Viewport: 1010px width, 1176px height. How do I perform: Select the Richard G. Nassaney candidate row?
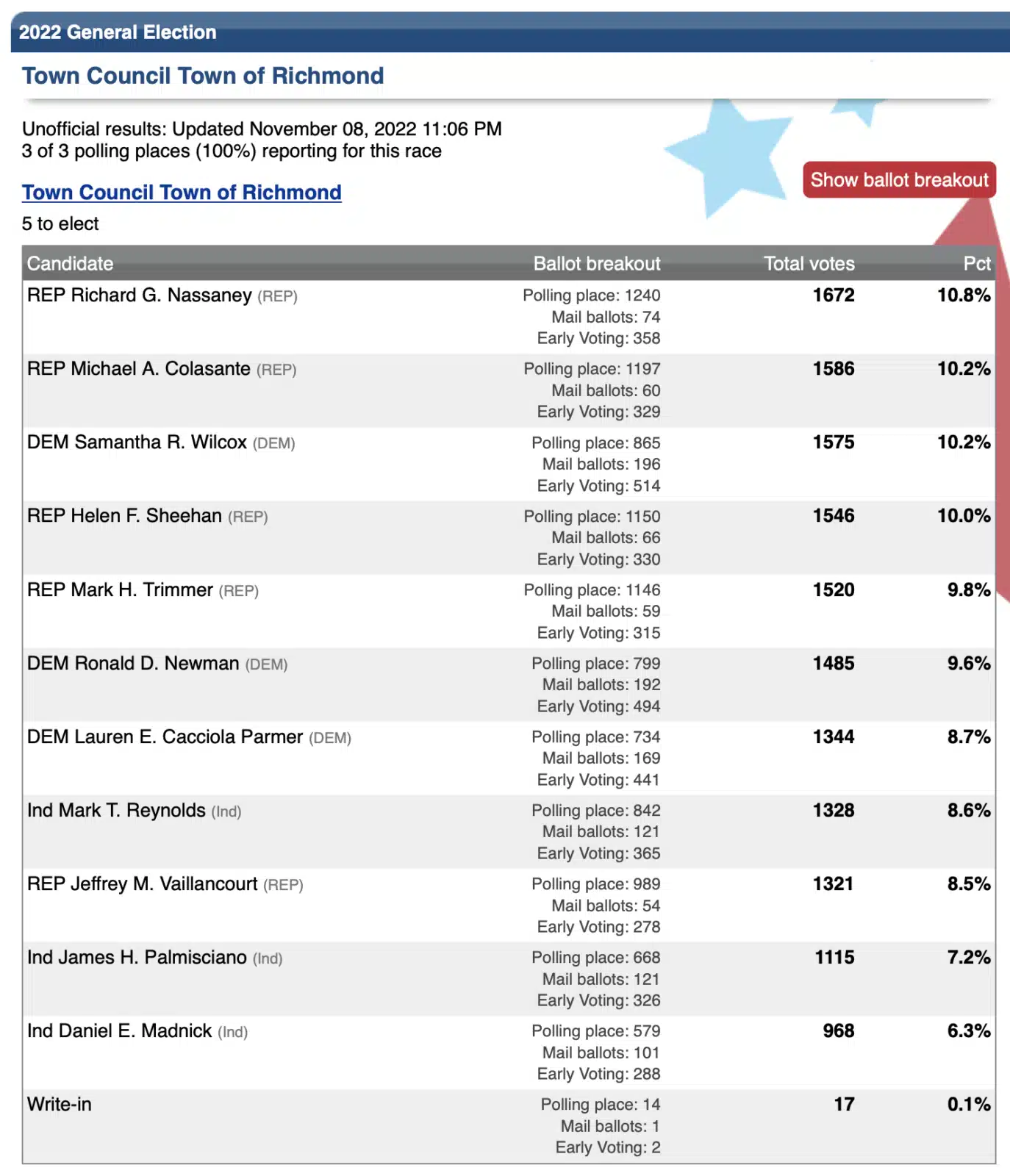coord(509,317)
